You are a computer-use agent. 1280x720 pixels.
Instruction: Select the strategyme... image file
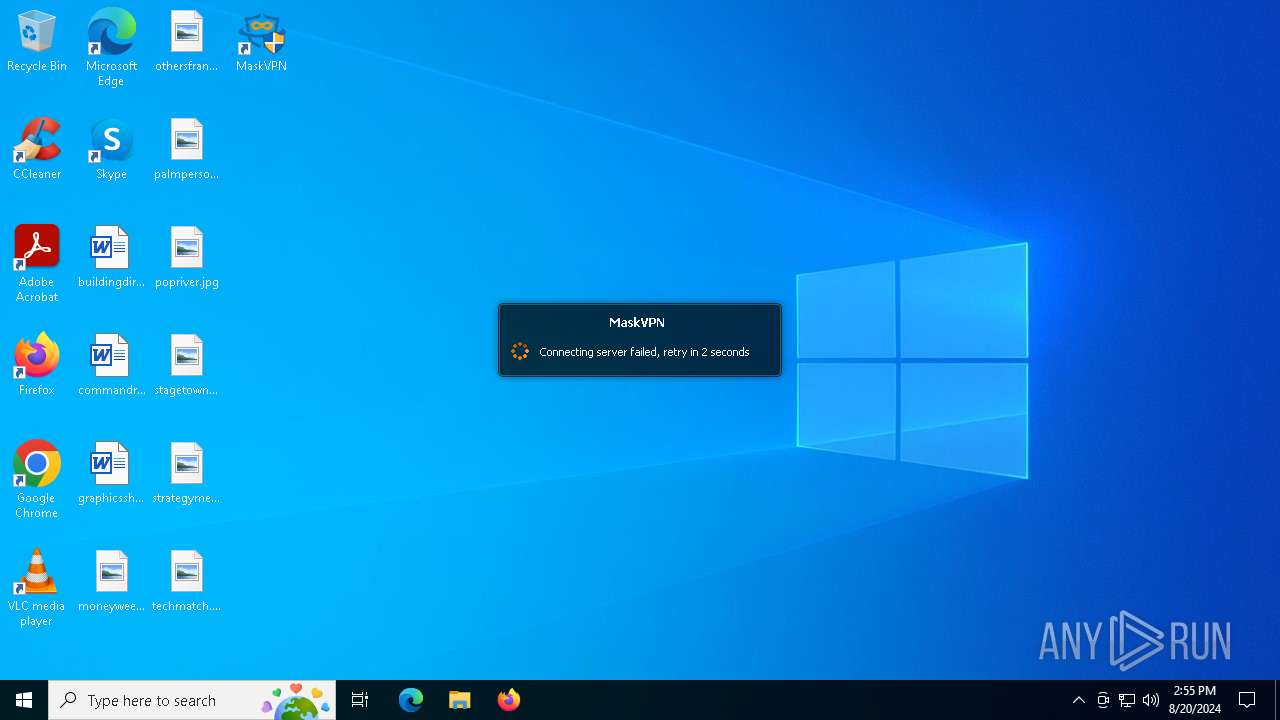186,474
